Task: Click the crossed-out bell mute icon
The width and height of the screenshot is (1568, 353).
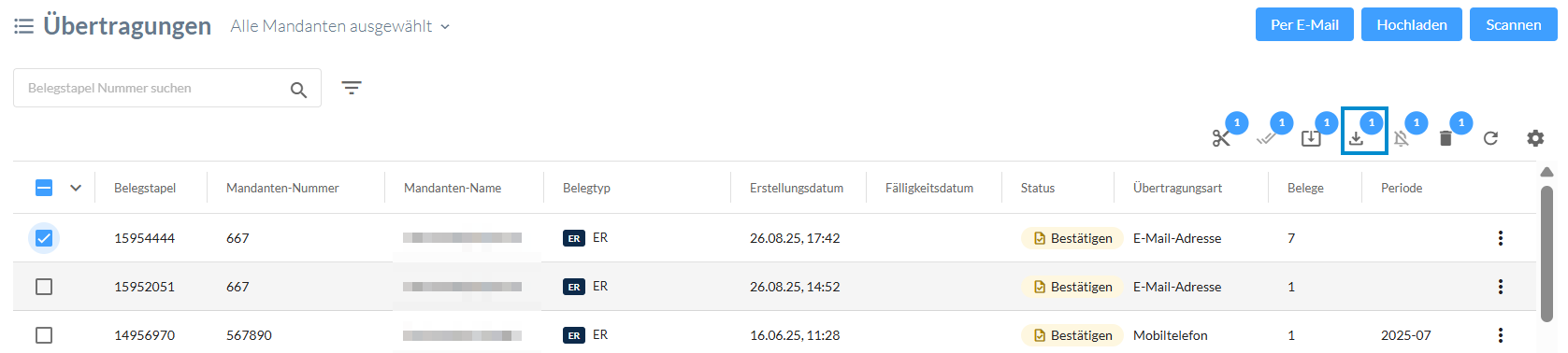Action: tap(1401, 138)
